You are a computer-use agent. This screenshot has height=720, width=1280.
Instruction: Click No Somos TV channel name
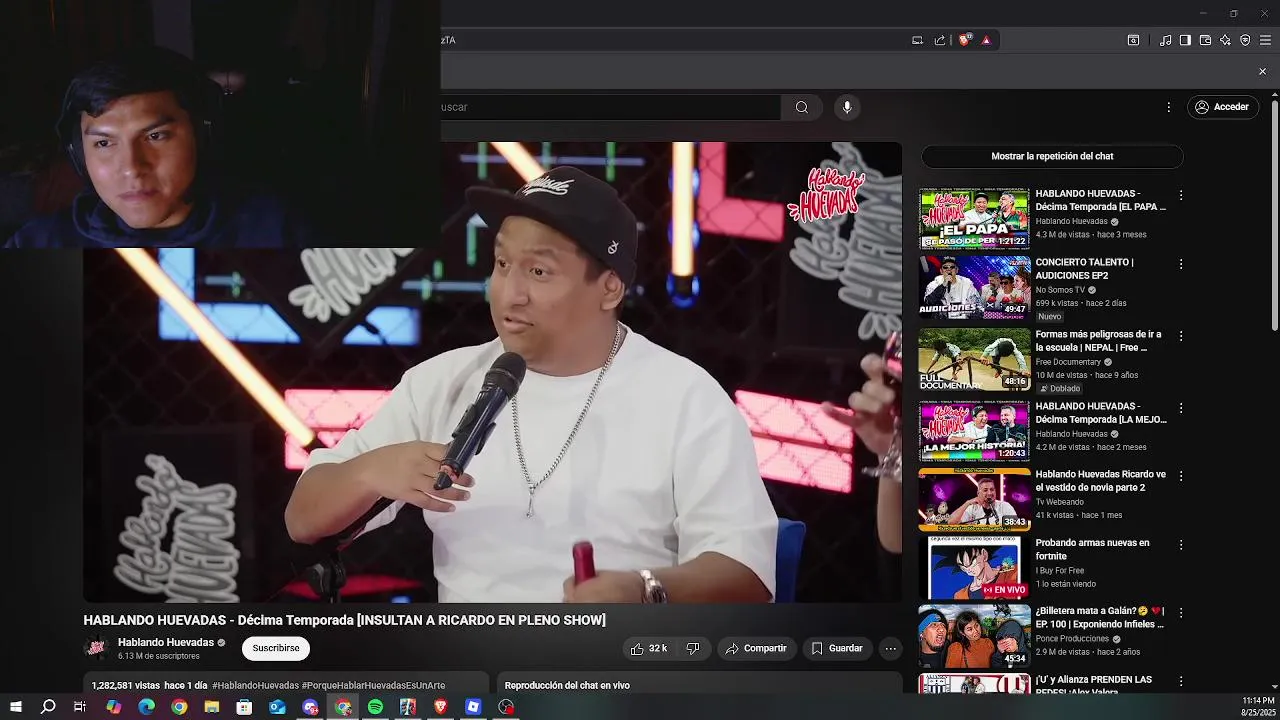click(1060, 290)
